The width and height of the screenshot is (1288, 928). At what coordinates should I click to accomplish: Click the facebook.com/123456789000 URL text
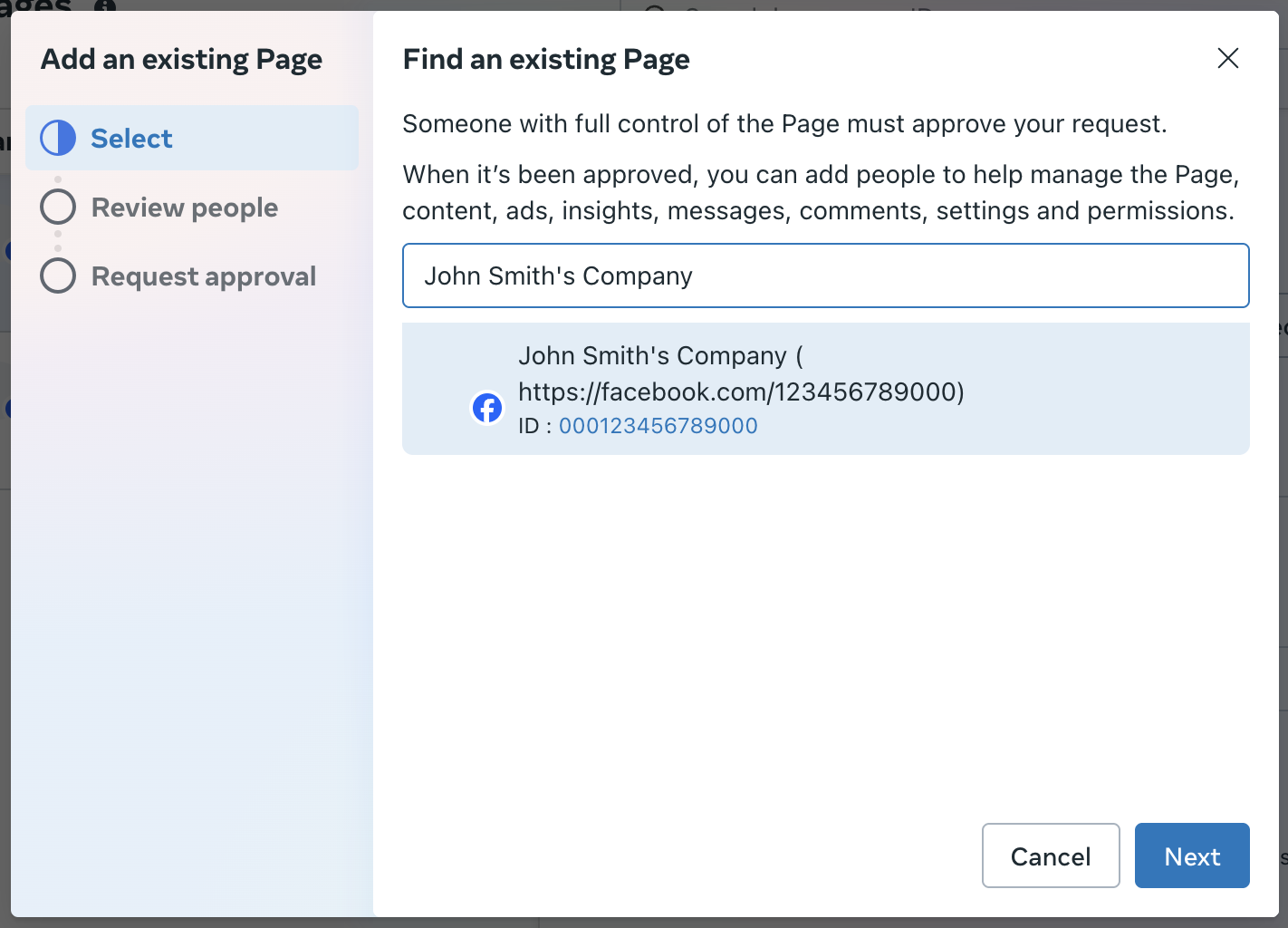click(740, 391)
